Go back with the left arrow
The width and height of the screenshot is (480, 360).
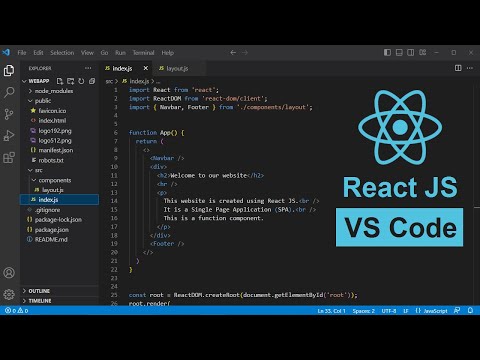pyautogui.click(x=233, y=53)
